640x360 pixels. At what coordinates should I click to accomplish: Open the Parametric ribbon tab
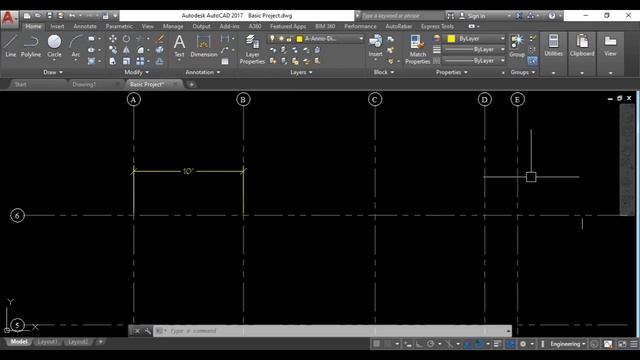coord(119,26)
